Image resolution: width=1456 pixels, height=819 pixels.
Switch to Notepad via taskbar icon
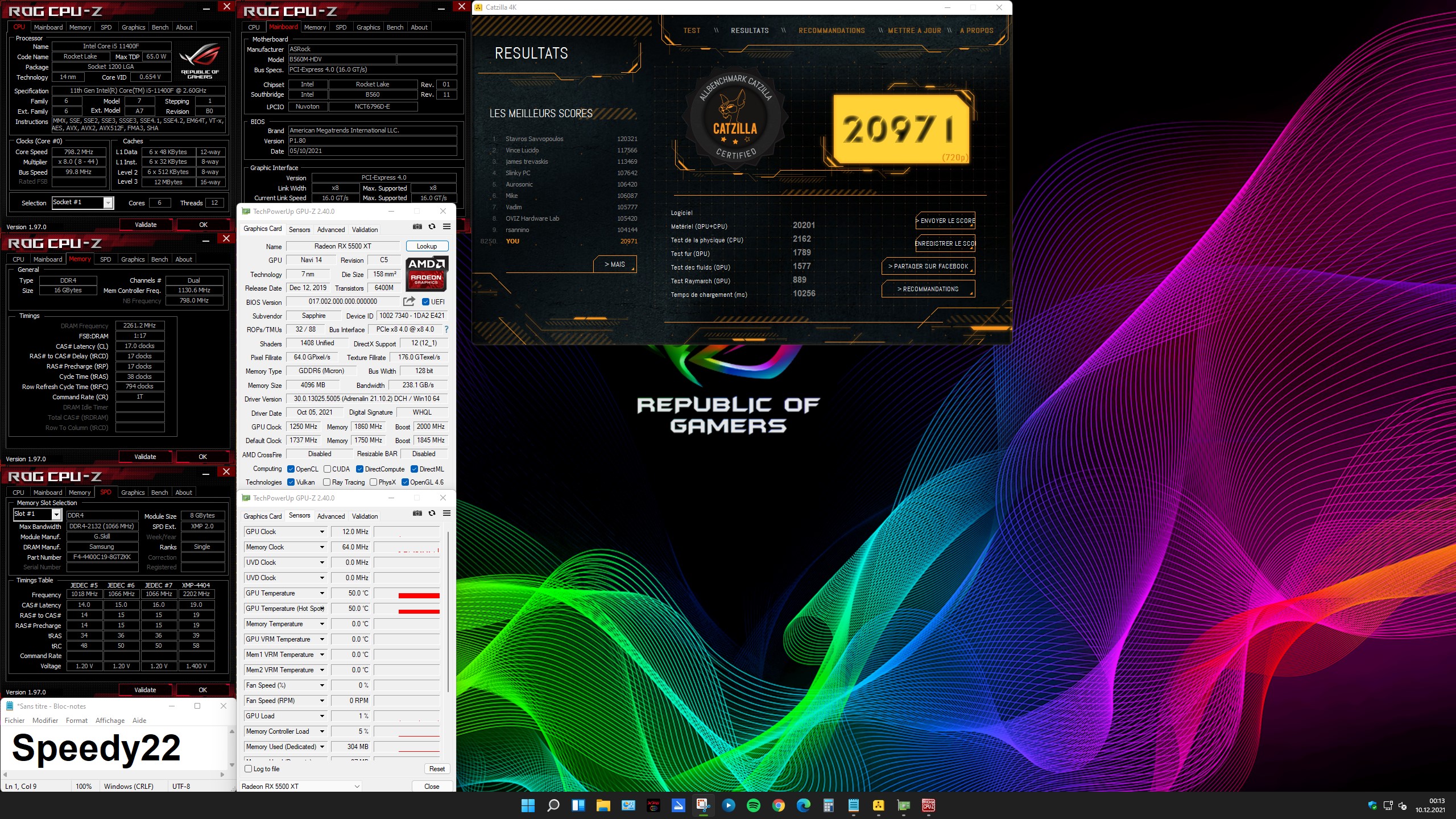[854, 805]
